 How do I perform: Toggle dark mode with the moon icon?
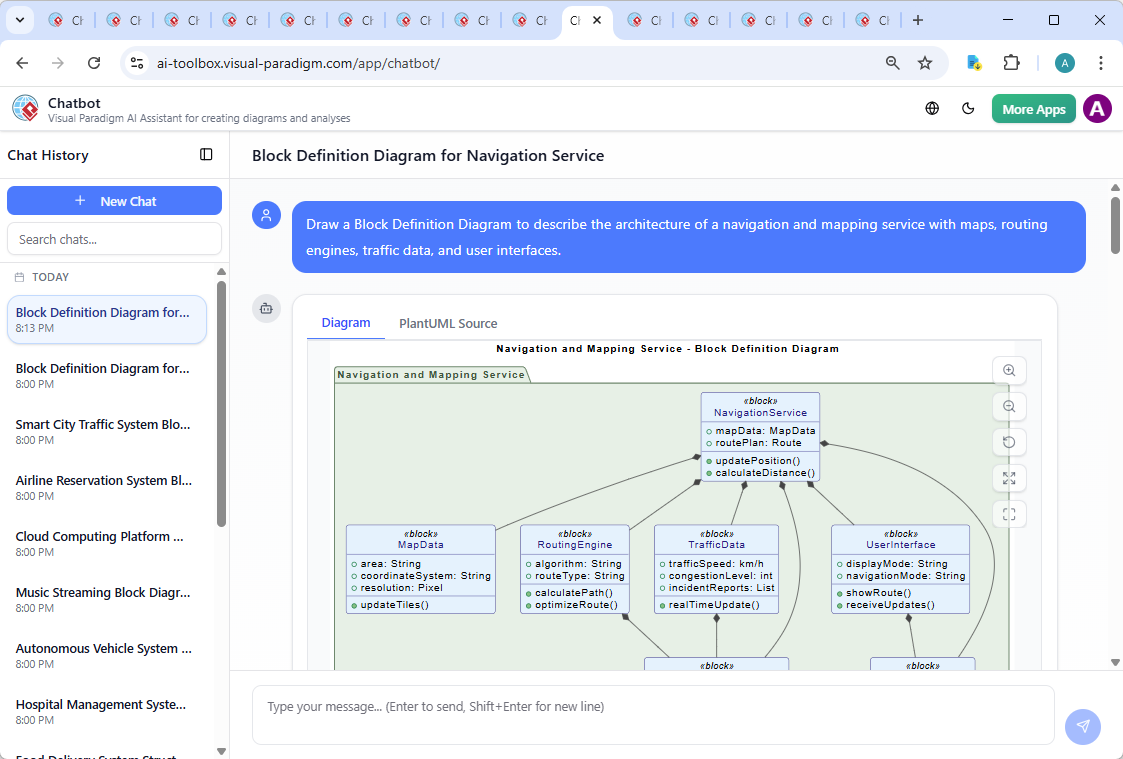[968, 108]
